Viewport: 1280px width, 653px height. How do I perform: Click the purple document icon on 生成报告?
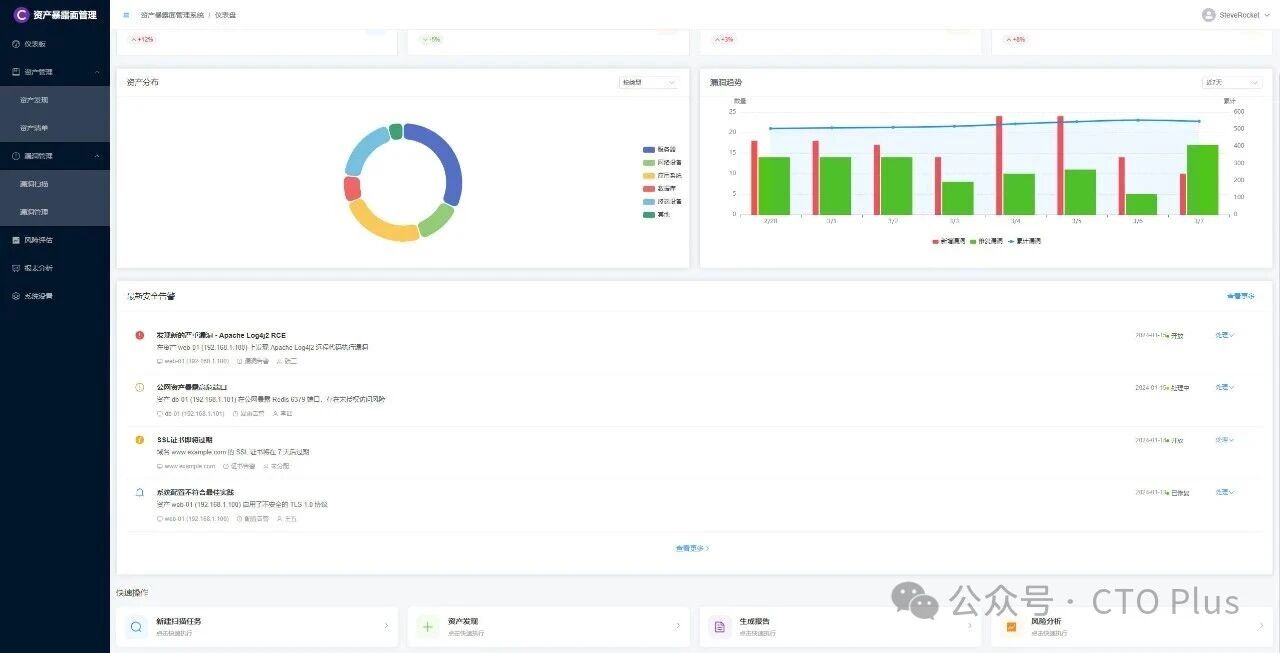point(719,627)
